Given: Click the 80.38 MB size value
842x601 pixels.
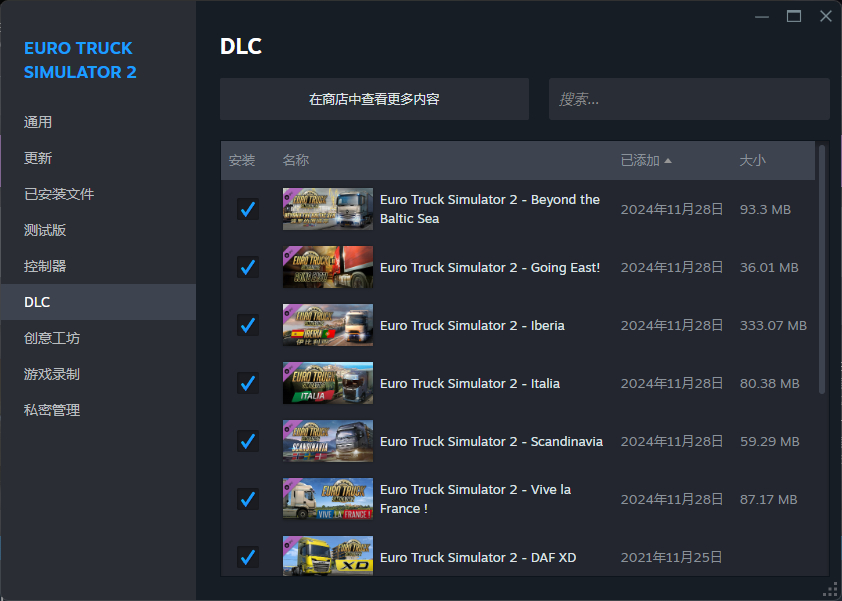Looking at the screenshot, I should 770,383.
